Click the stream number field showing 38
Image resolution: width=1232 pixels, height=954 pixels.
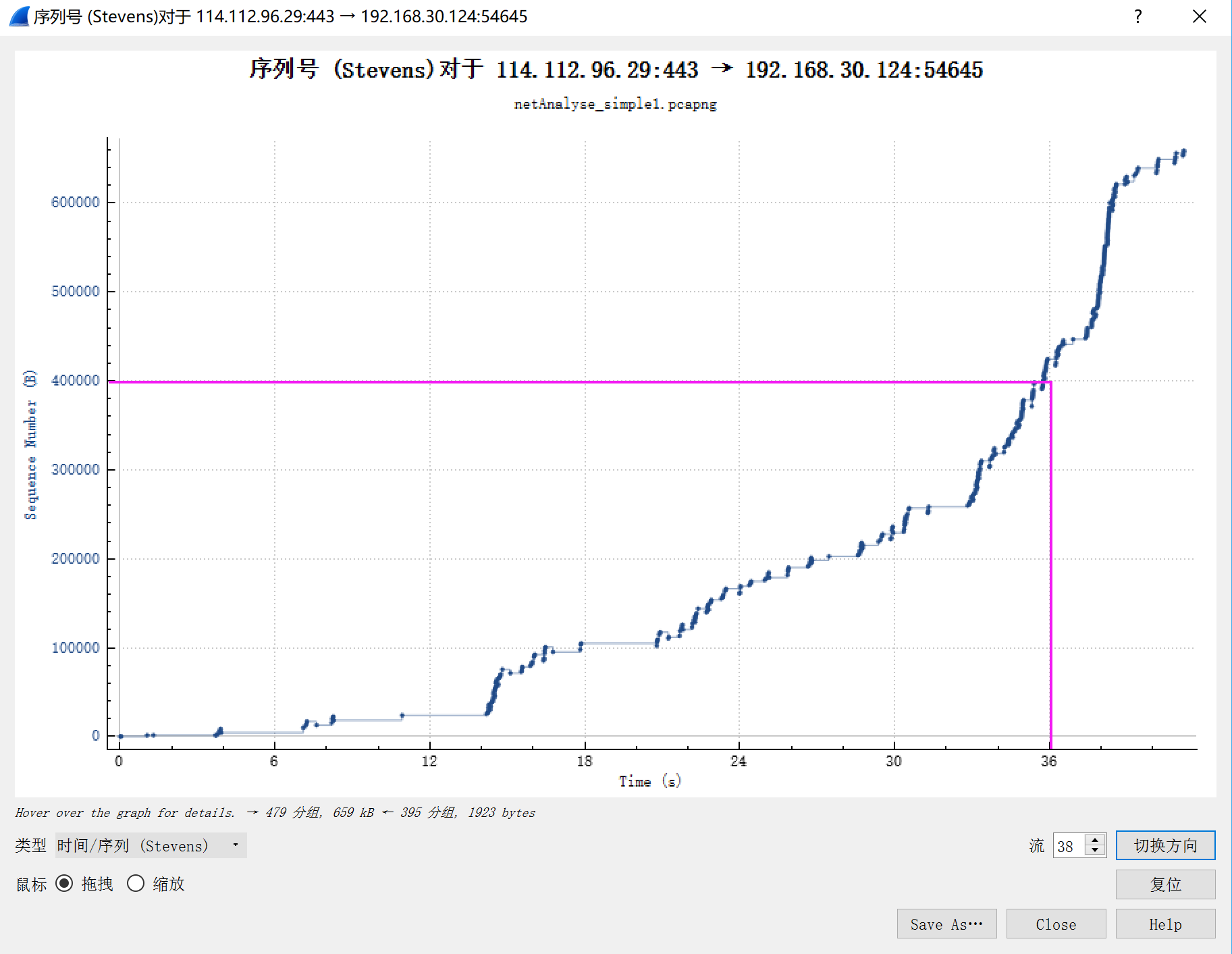click(1070, 845)
